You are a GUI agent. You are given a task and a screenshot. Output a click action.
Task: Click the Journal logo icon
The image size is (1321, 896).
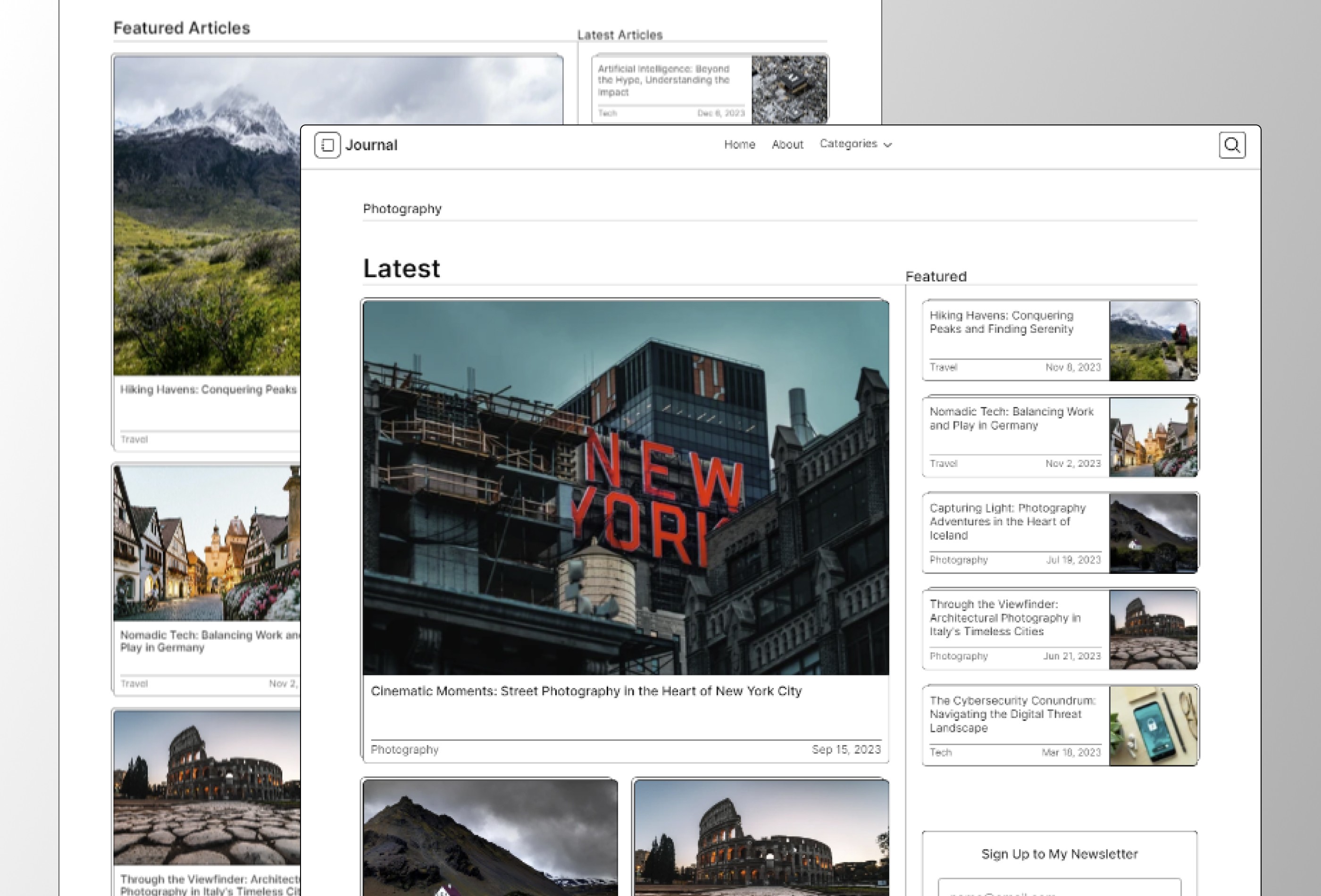(327, 145)
